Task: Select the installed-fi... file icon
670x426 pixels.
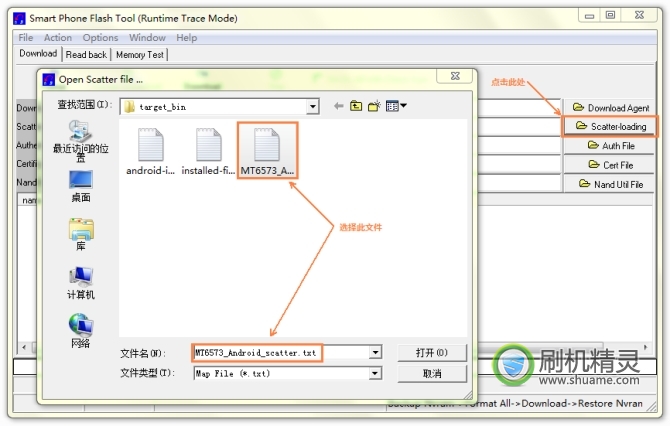Action: [x=208, y=151]
